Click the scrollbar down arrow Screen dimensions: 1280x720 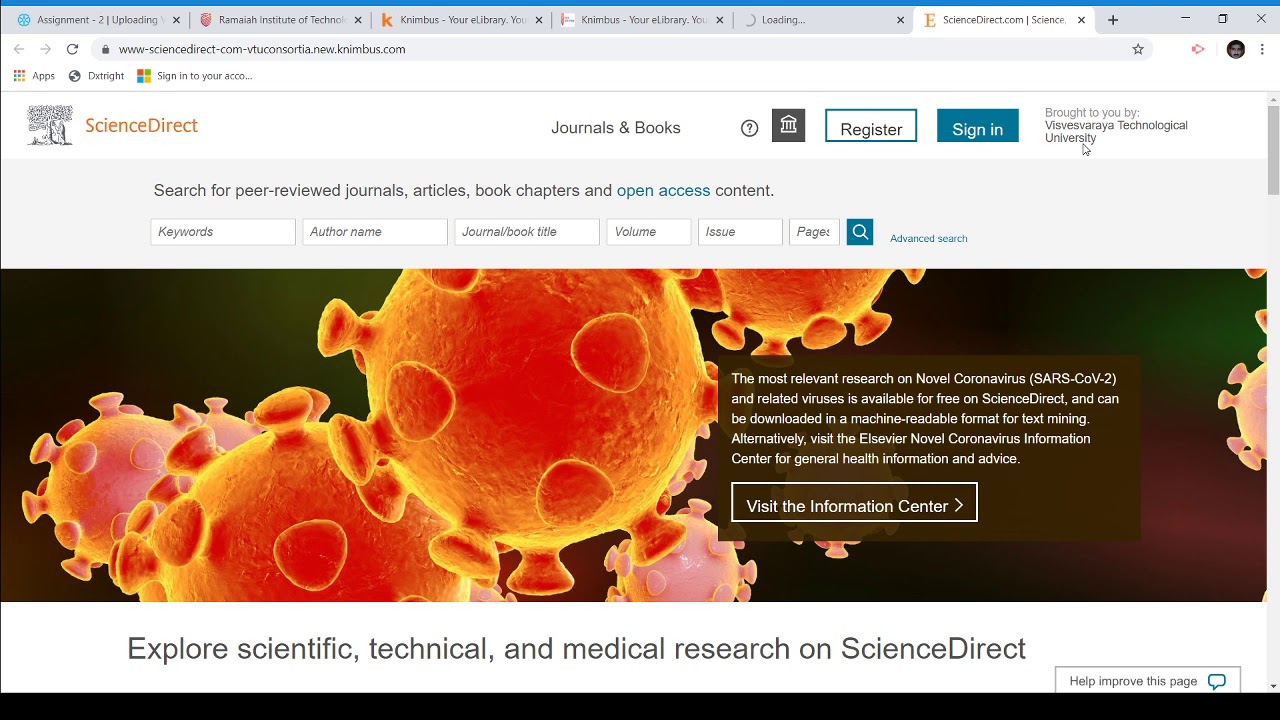pyautogui.click(x=1273, y=686)
